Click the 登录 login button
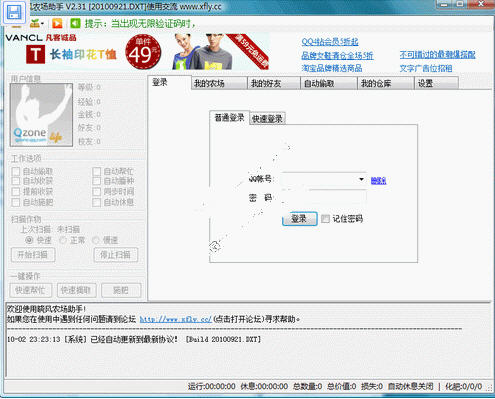Image resolution: width=495 pixels, height=399 pixels. (x=299, y=219)
